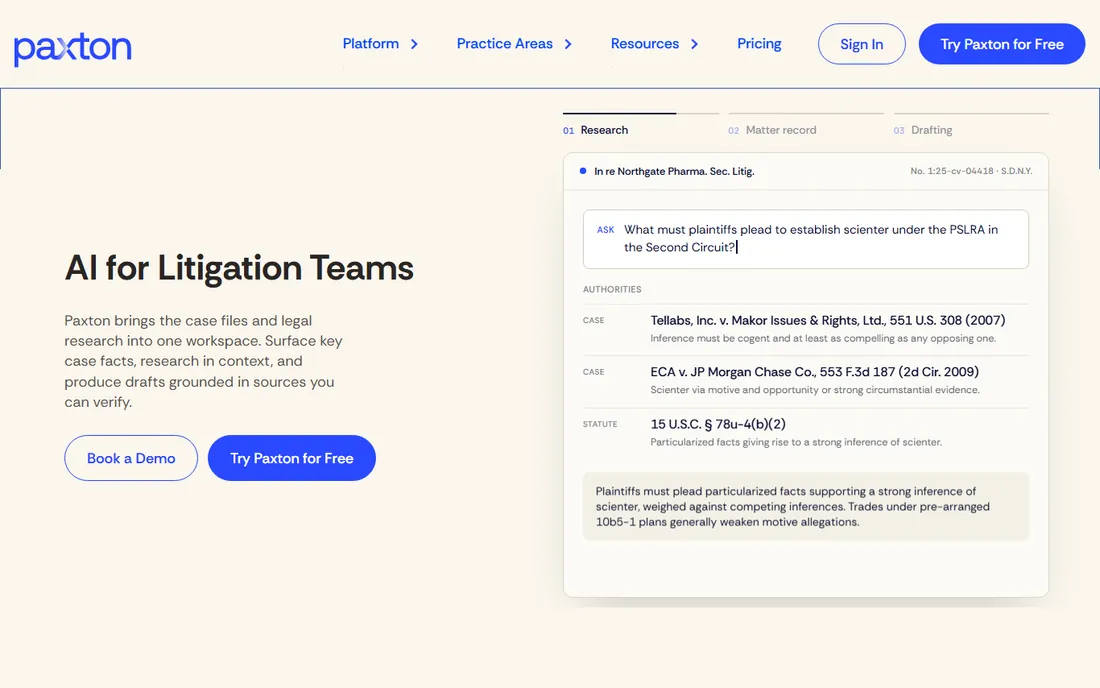Click the Sign In button

click(x=861, y=44)
